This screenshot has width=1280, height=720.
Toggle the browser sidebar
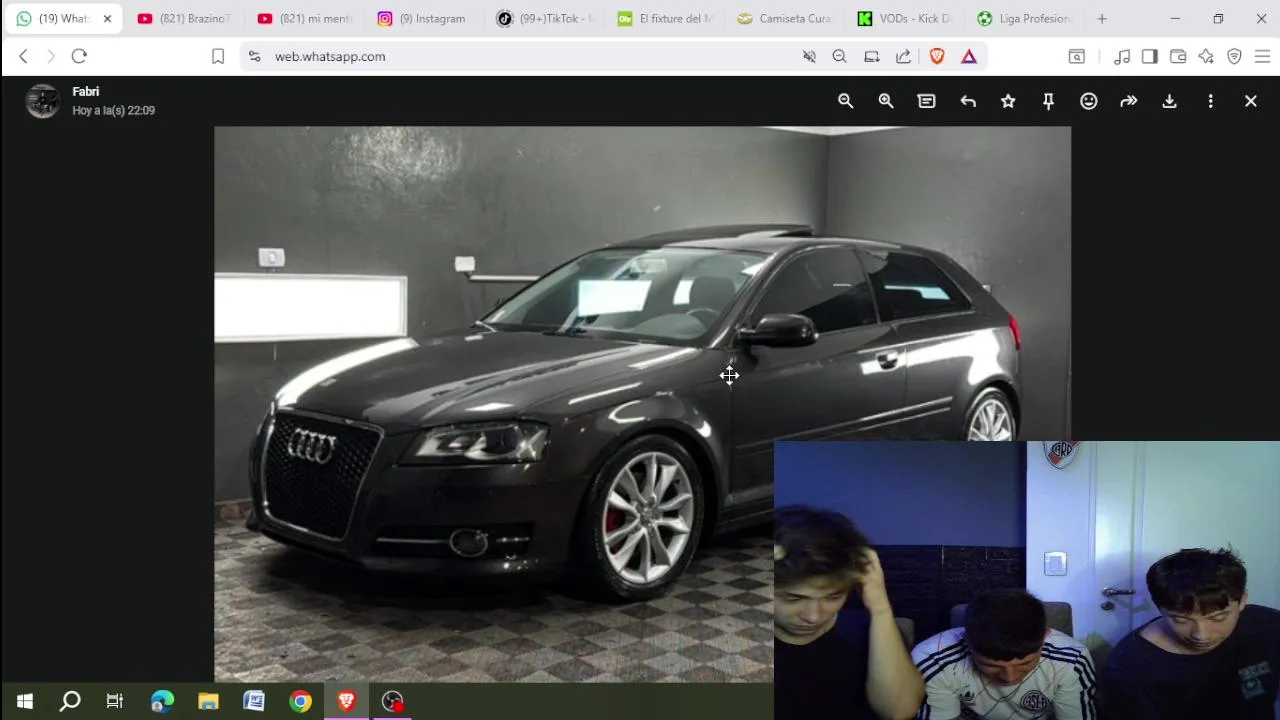coord(1150,56)
